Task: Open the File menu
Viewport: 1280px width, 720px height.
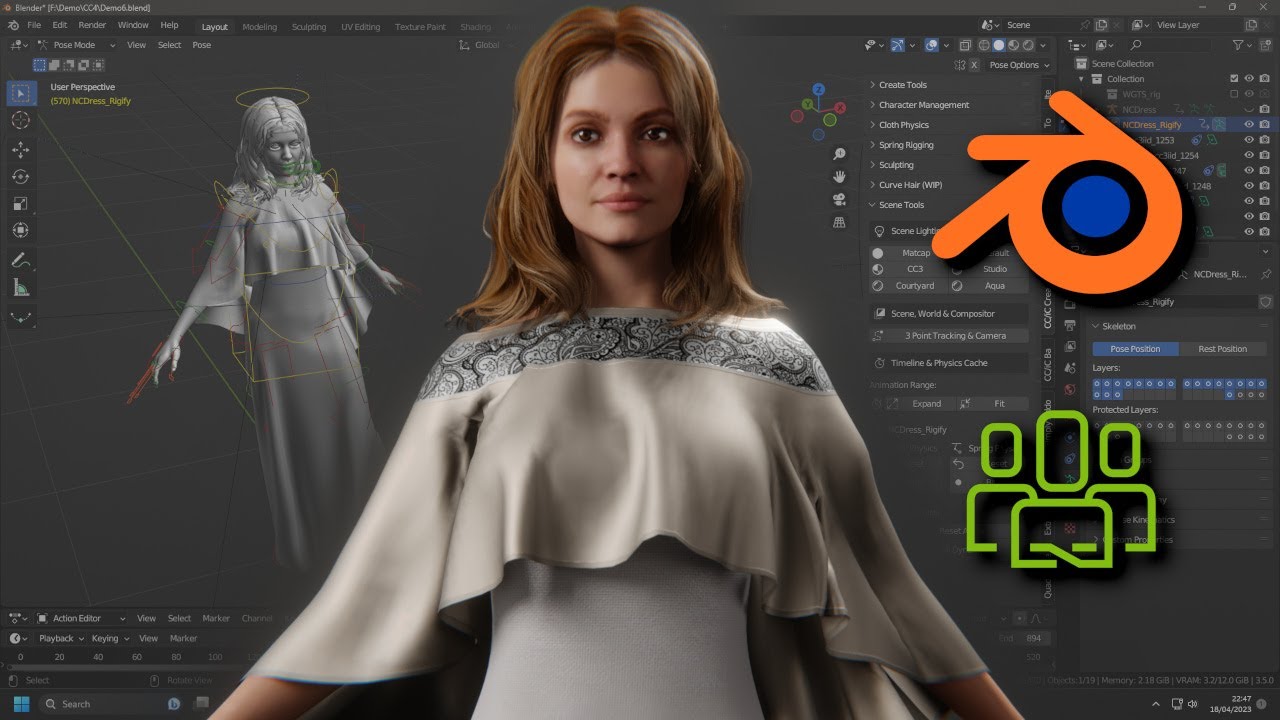Action: point(34,25)
